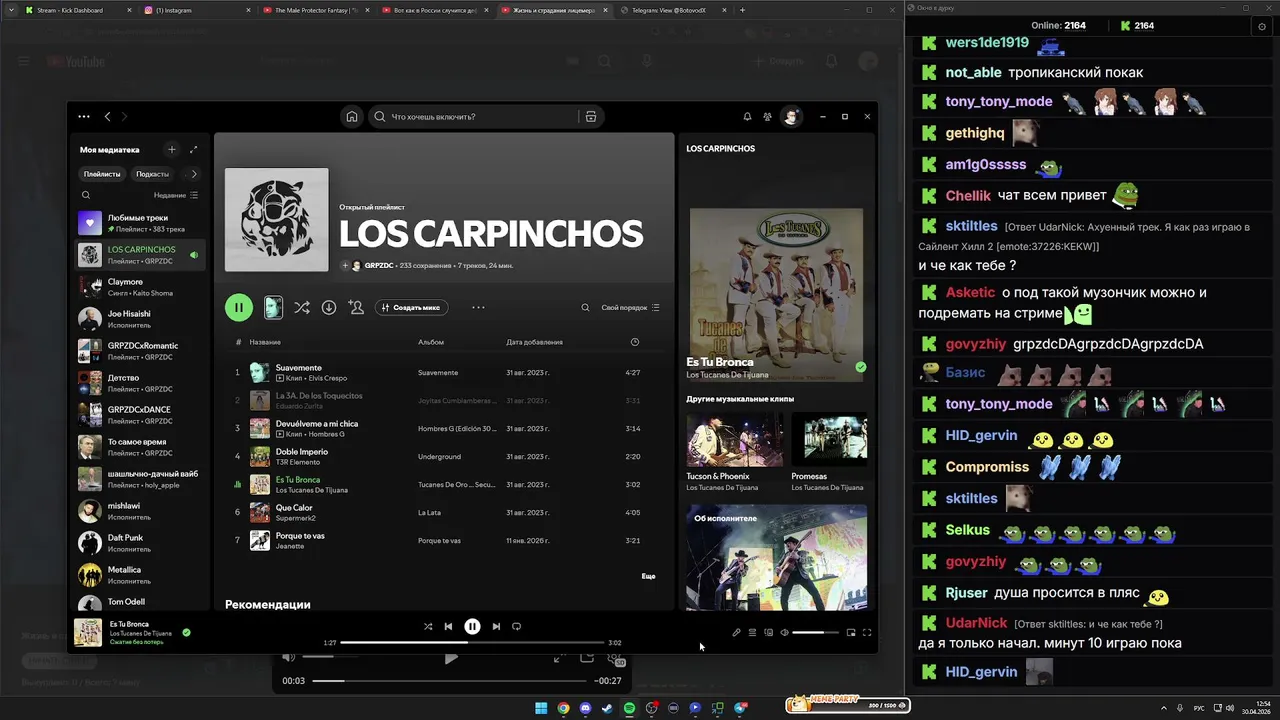Open Friend Activity people icon
The image size is (1280, 720).
click(x=767, y=117)
